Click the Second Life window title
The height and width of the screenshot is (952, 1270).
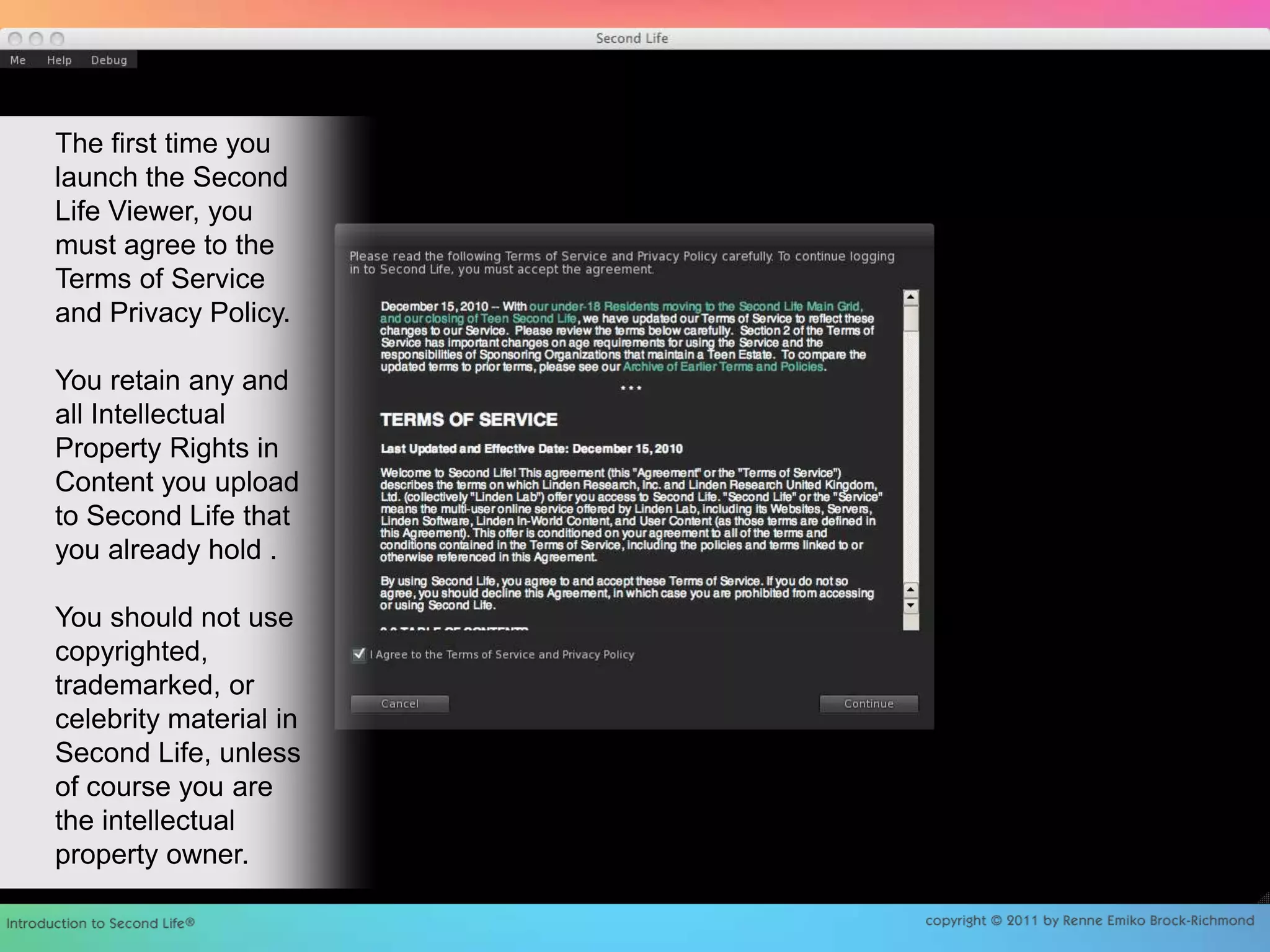tap(632, 38)
